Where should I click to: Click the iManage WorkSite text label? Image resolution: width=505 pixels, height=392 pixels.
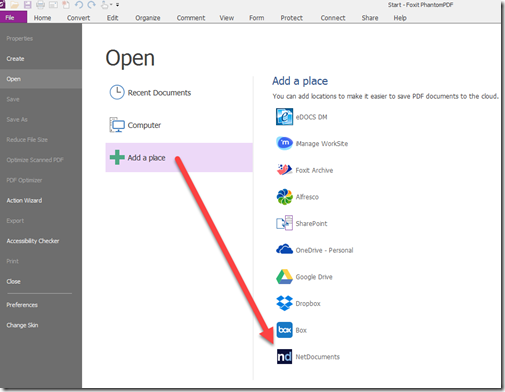point(322,144)
